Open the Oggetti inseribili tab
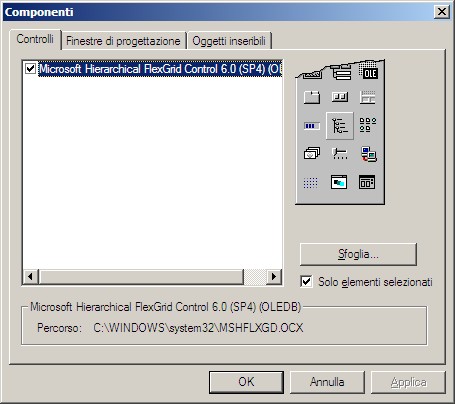The width and height of the screenshot is (455, 404). click(229, 41)
